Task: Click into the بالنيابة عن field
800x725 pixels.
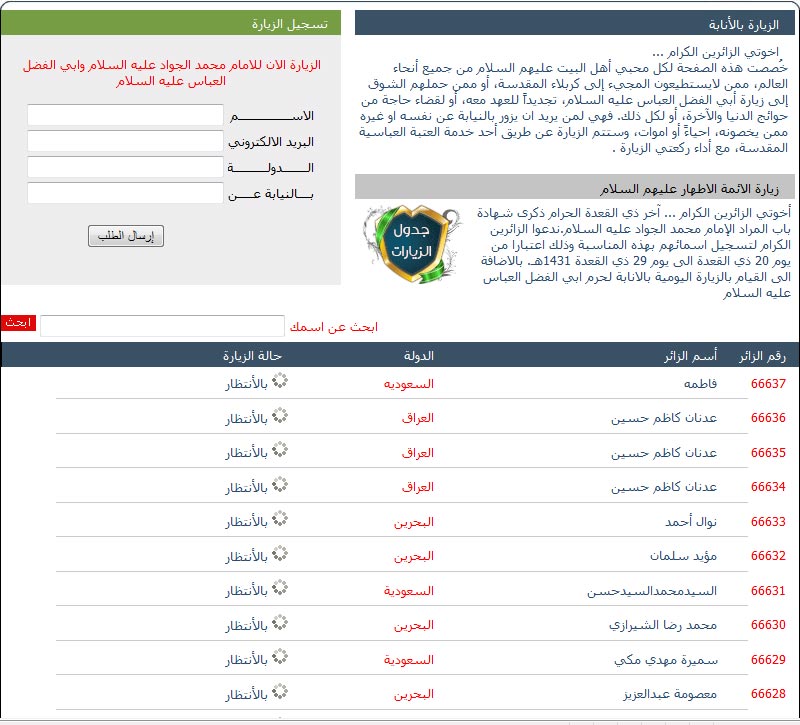Action: 125,193
